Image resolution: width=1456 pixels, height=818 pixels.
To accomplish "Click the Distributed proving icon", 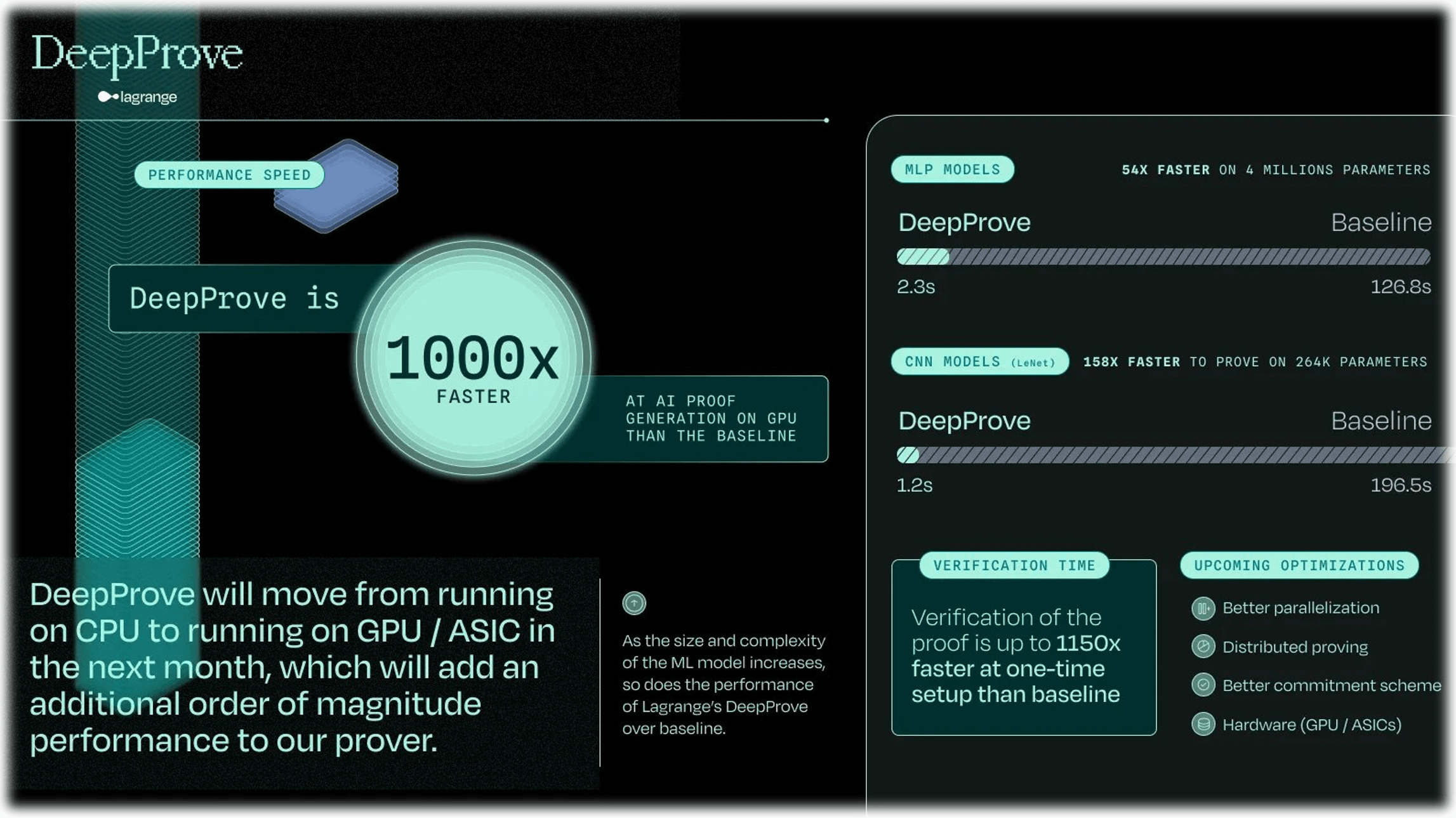I will pyautogui.click(x=1203, y=647).
